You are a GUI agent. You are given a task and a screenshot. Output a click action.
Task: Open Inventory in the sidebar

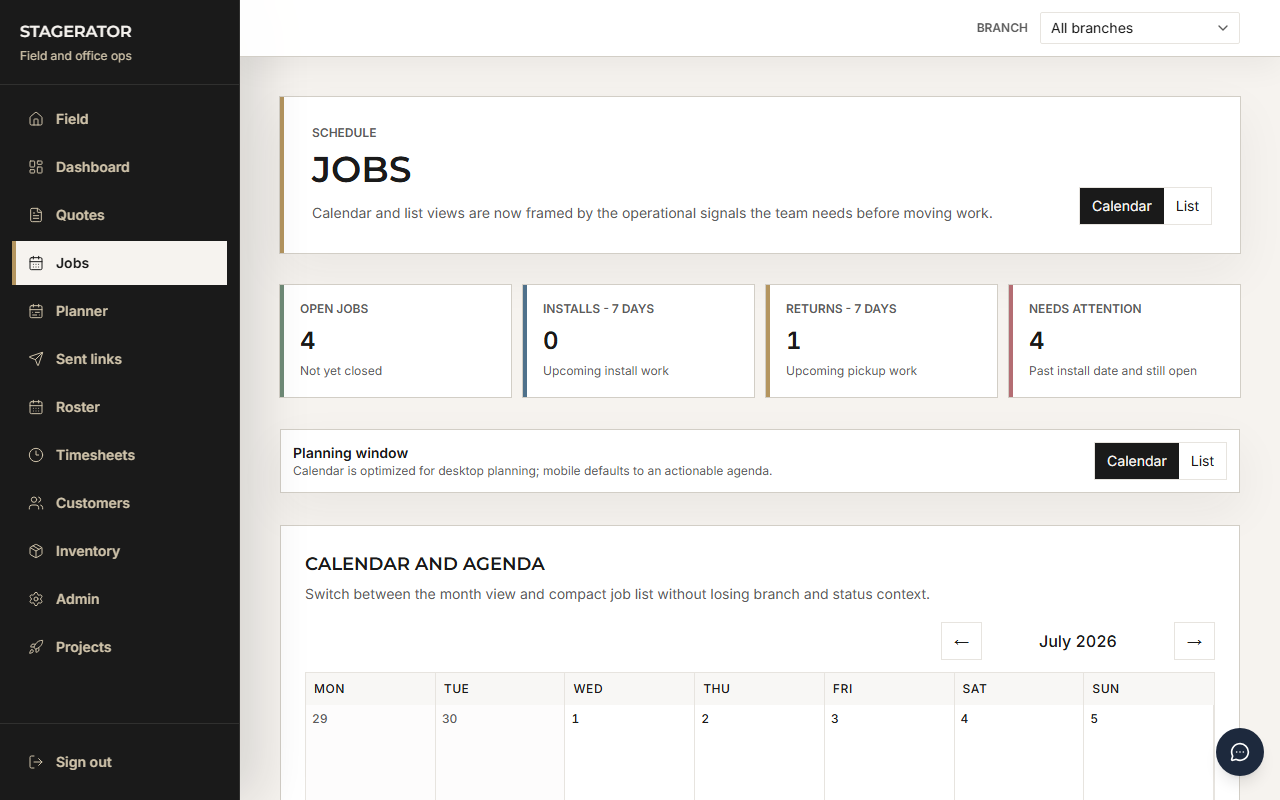120,551
